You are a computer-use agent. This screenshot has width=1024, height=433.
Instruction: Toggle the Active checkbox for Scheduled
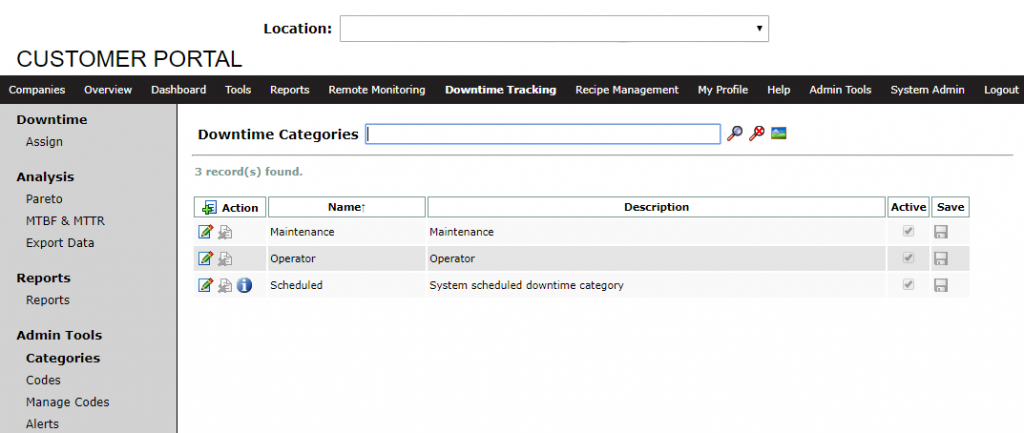pos(908,285)
